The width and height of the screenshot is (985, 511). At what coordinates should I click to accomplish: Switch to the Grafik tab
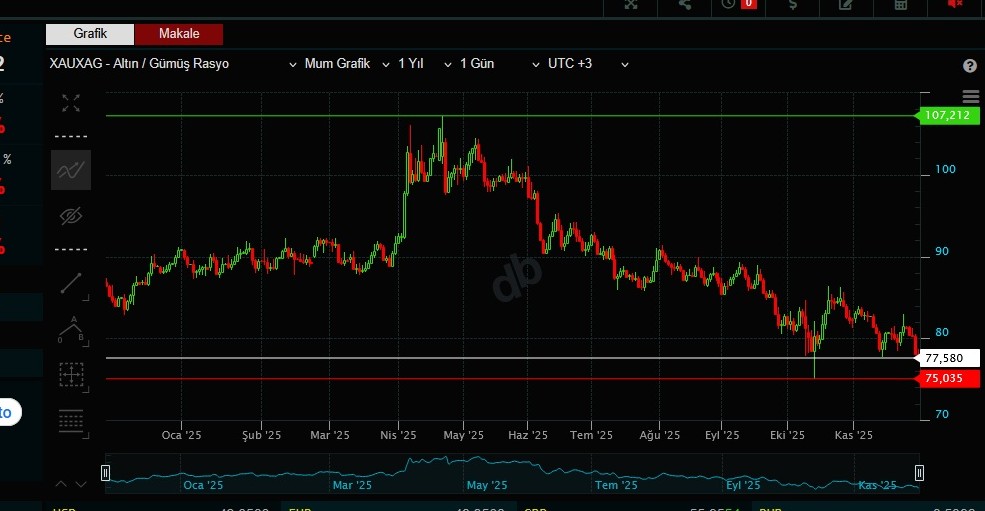(x=90, y=34)
